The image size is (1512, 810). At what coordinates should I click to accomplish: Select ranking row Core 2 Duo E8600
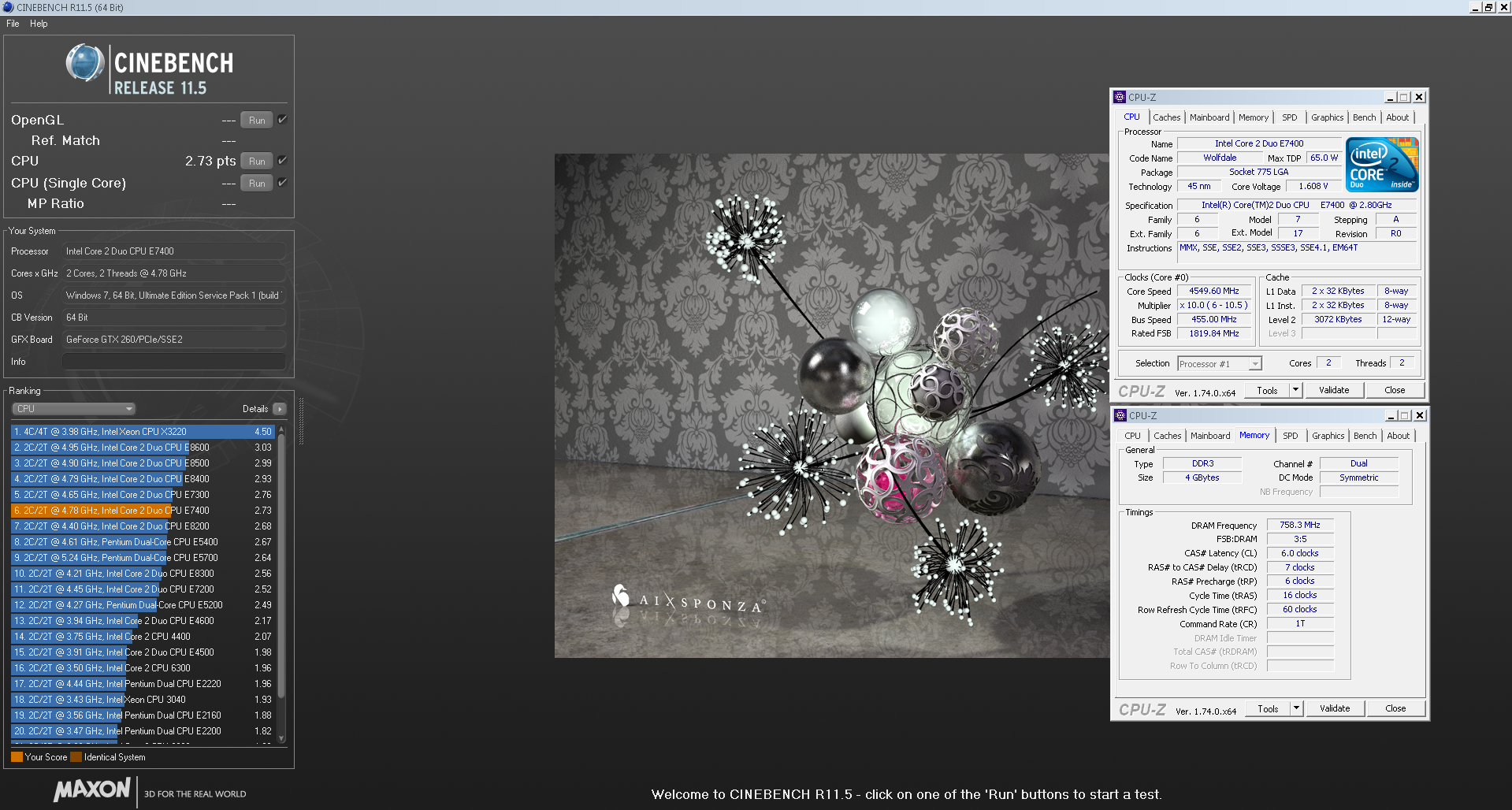[x=143, y=448]
